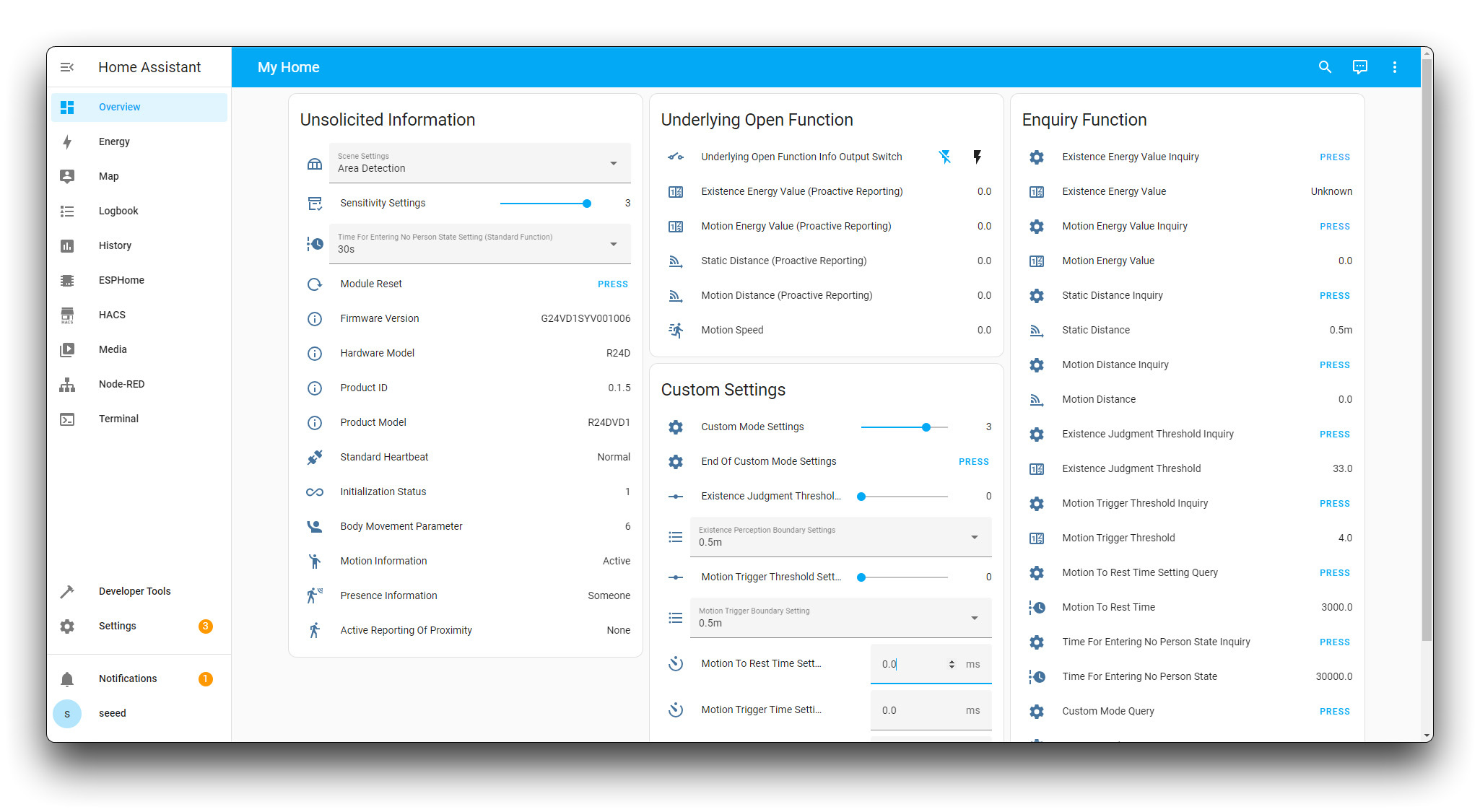Image resolution: width=1480 pixels, height=812 pixels.
Task: Click the seeed user avatar
Action: (67, 713)
